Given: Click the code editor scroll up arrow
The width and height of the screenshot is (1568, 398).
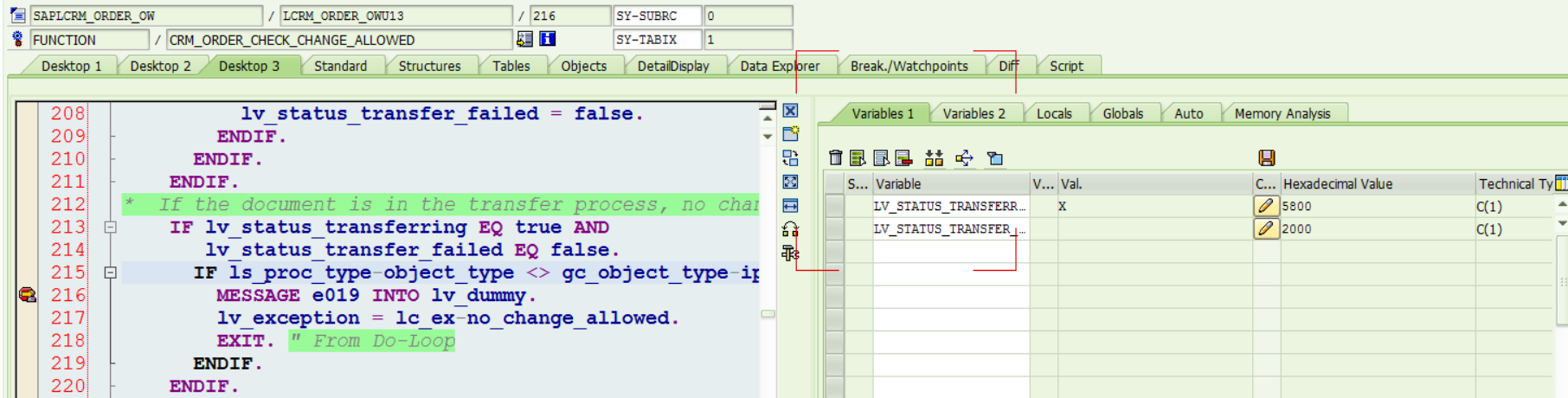Looking at the screenshot, I should [x=768, y=118].
